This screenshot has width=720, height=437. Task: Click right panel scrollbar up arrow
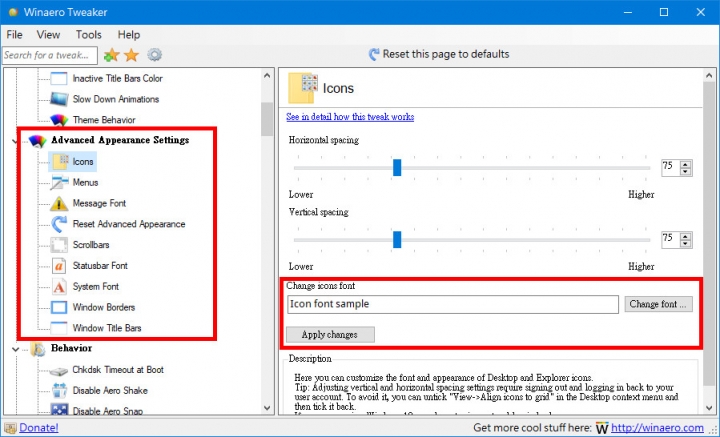tap(709, 75)
